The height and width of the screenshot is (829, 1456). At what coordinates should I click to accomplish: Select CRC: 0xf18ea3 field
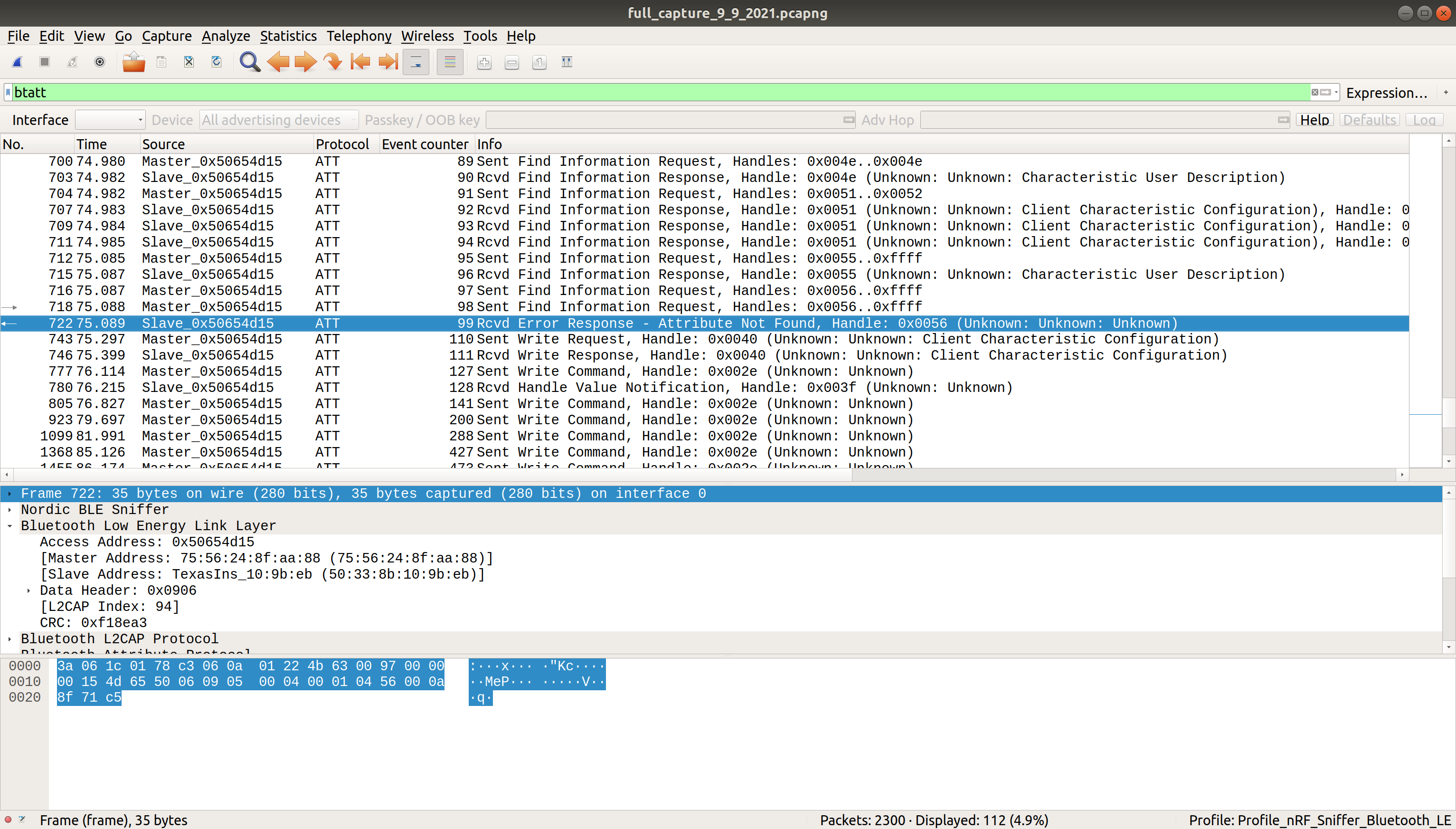[93, 623]
